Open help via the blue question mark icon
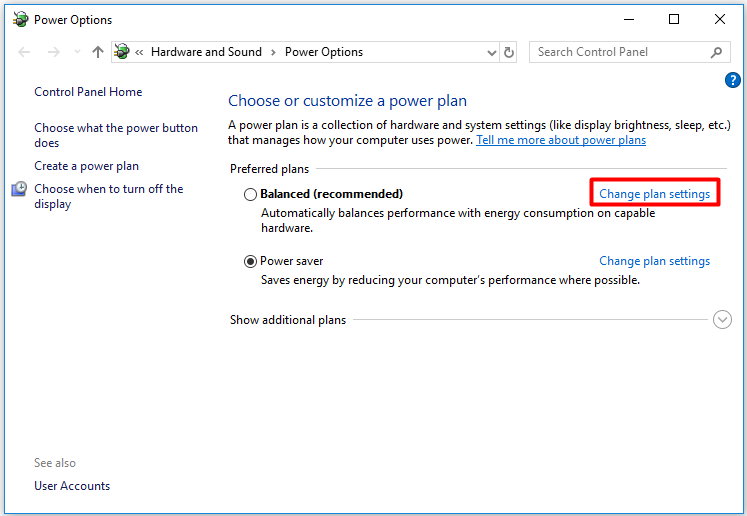The image size is (747, 516). click(733, 80)
